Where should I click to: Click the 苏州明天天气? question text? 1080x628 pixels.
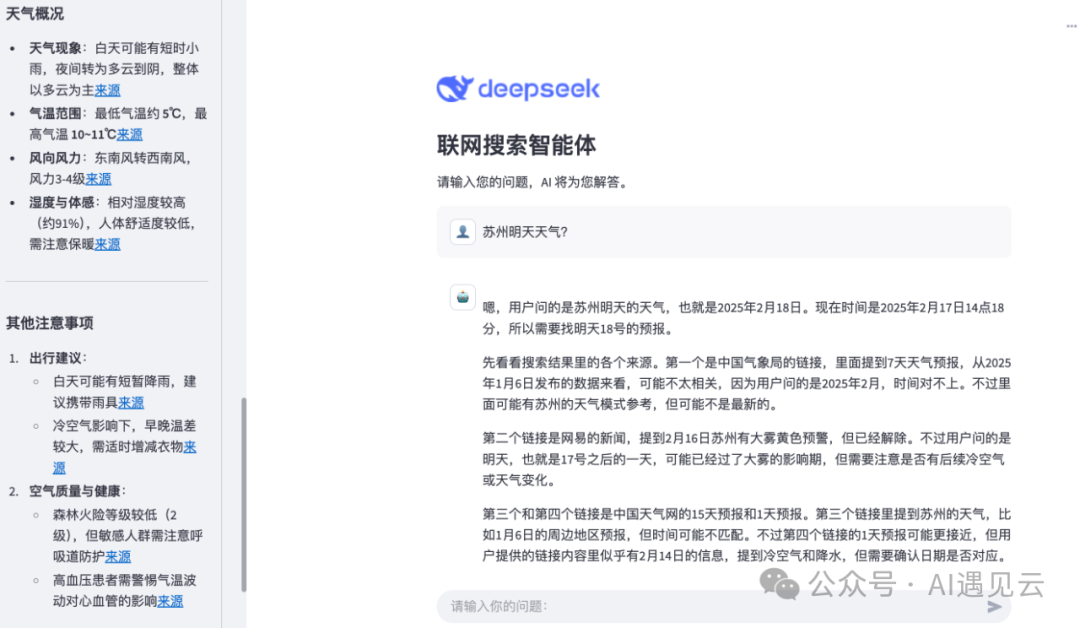(525, 232)
